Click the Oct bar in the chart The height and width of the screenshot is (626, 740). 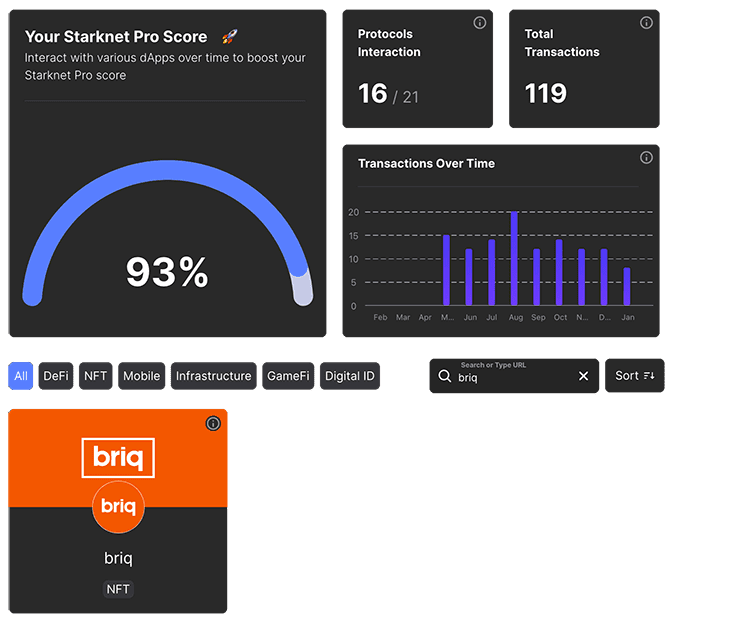[559, 272]
